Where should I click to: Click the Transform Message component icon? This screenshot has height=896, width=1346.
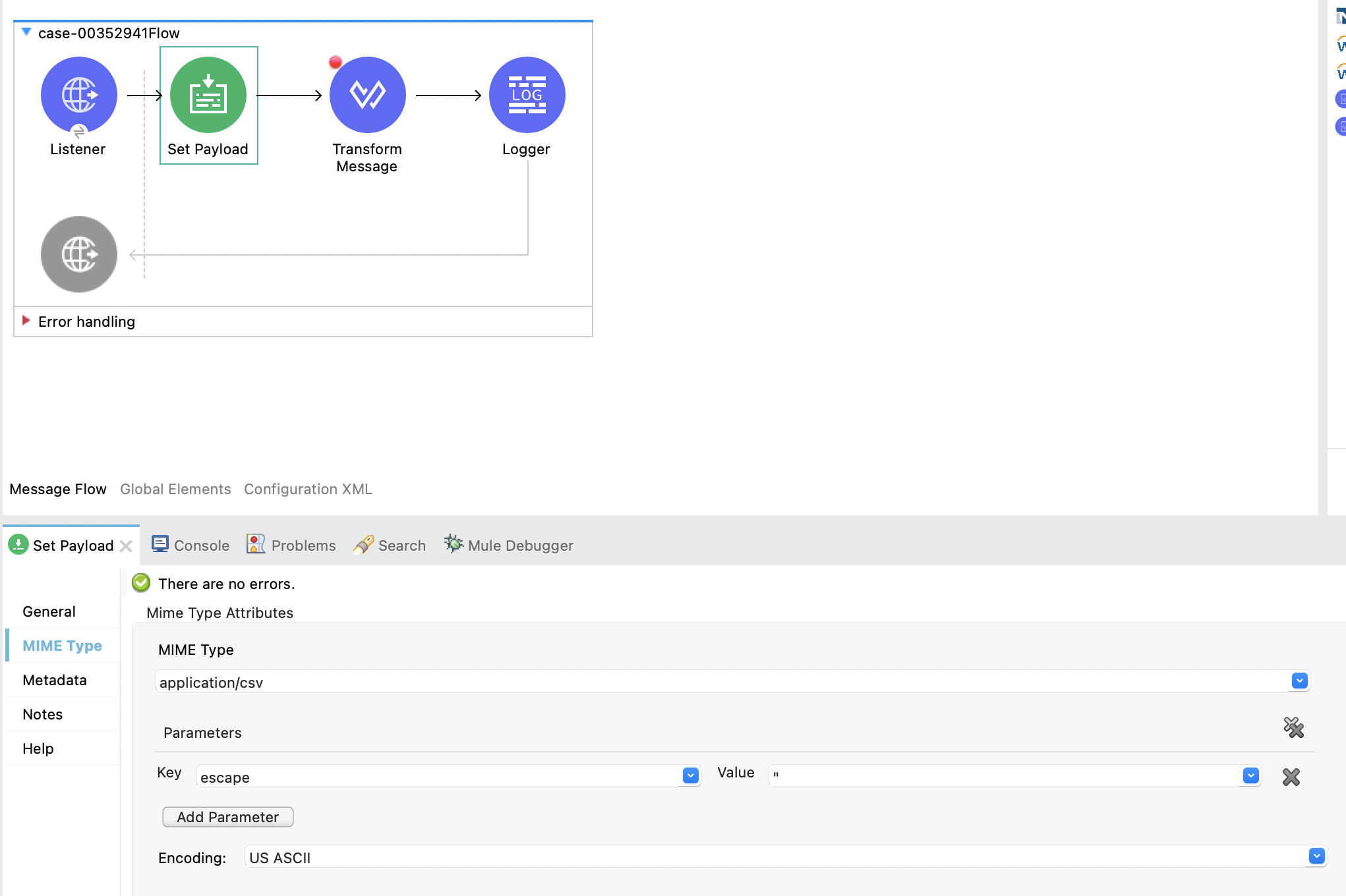pyautogui.click(x=367, y=95)
